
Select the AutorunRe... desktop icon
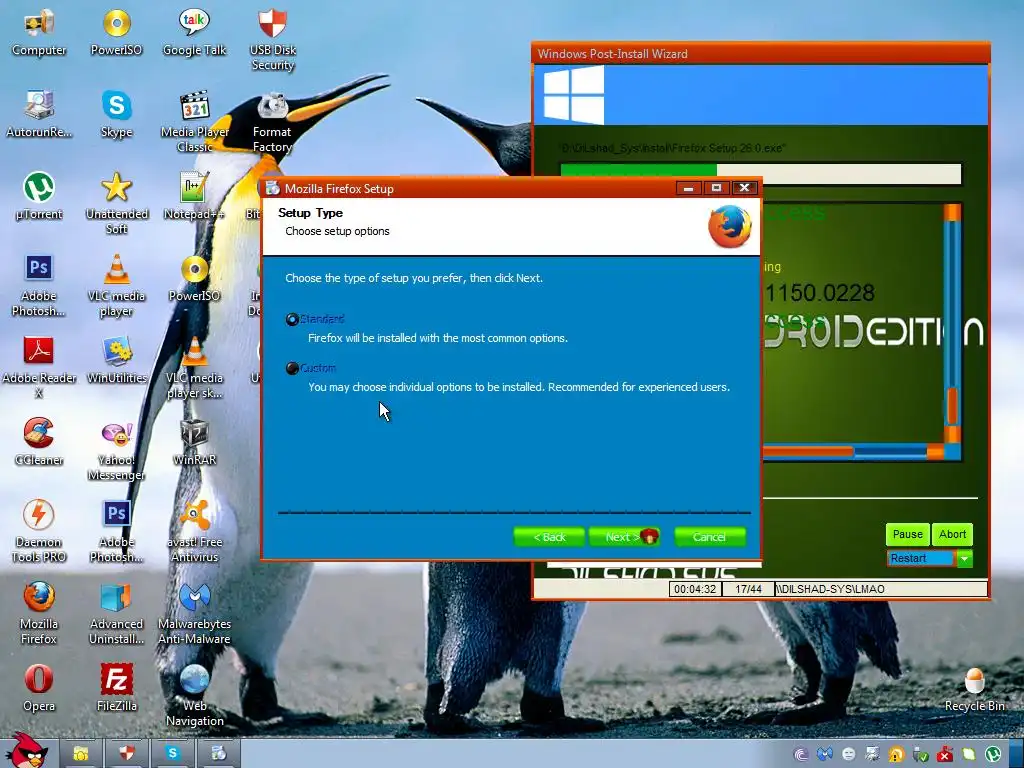click(x=39, y=114)
